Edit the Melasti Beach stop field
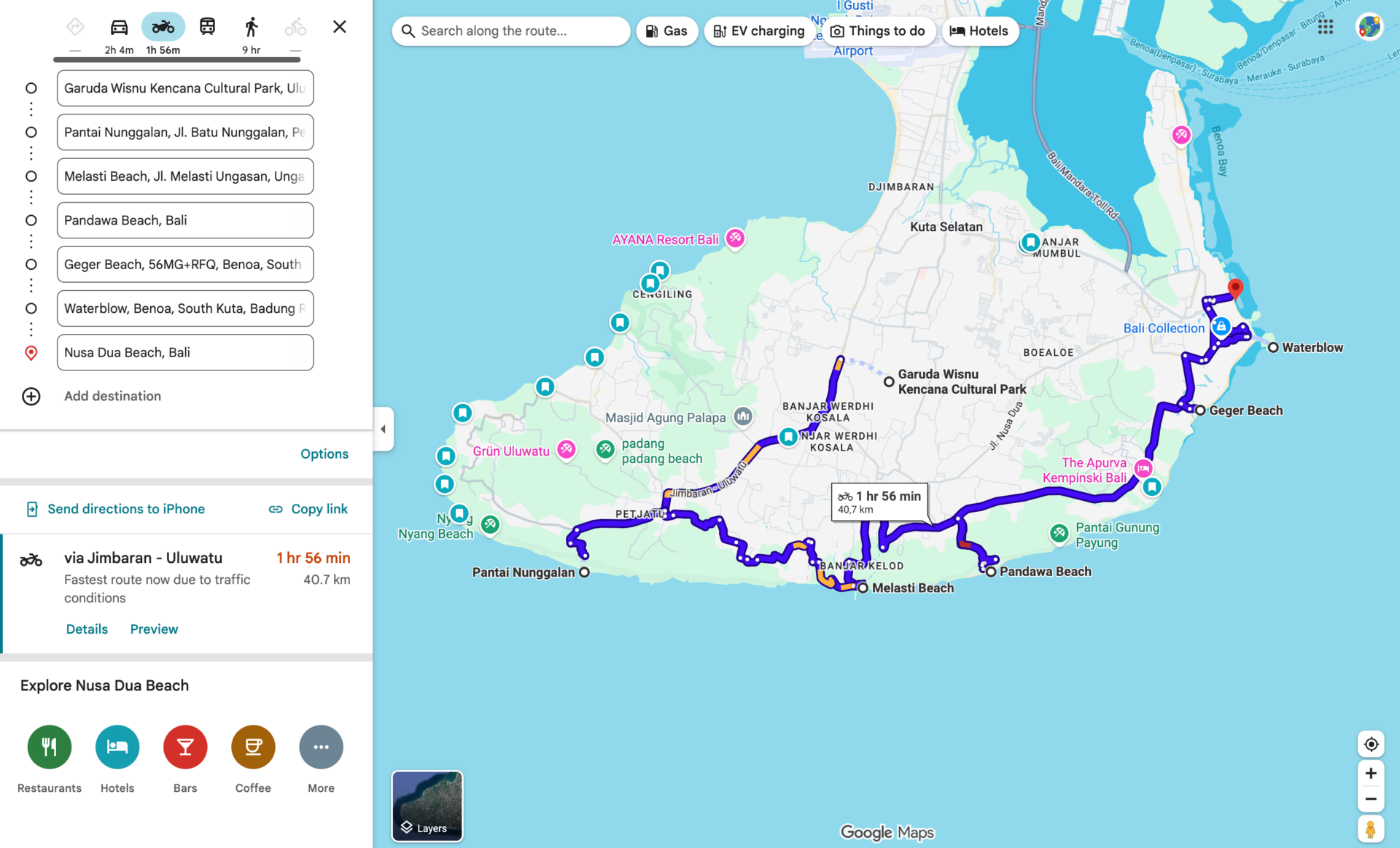 pos(185,176)
